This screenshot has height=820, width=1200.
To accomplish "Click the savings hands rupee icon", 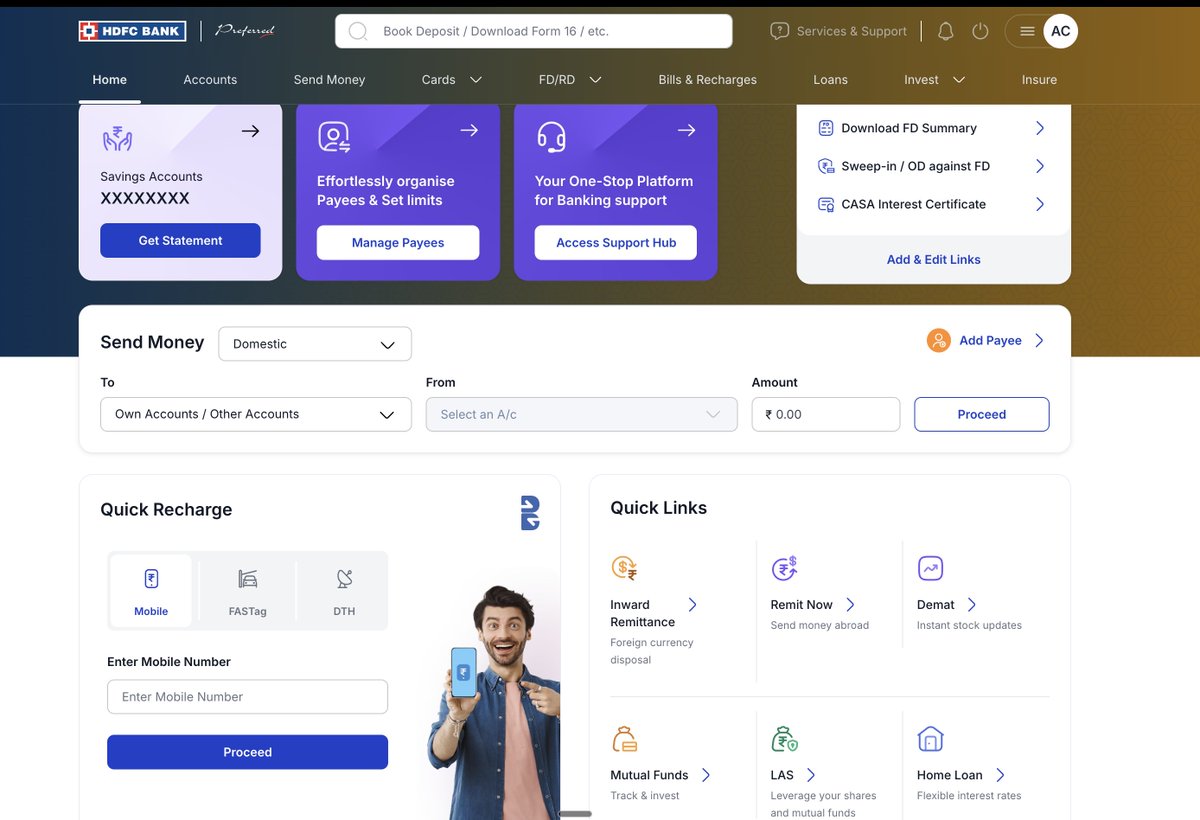I will click(x=117, y=138).
